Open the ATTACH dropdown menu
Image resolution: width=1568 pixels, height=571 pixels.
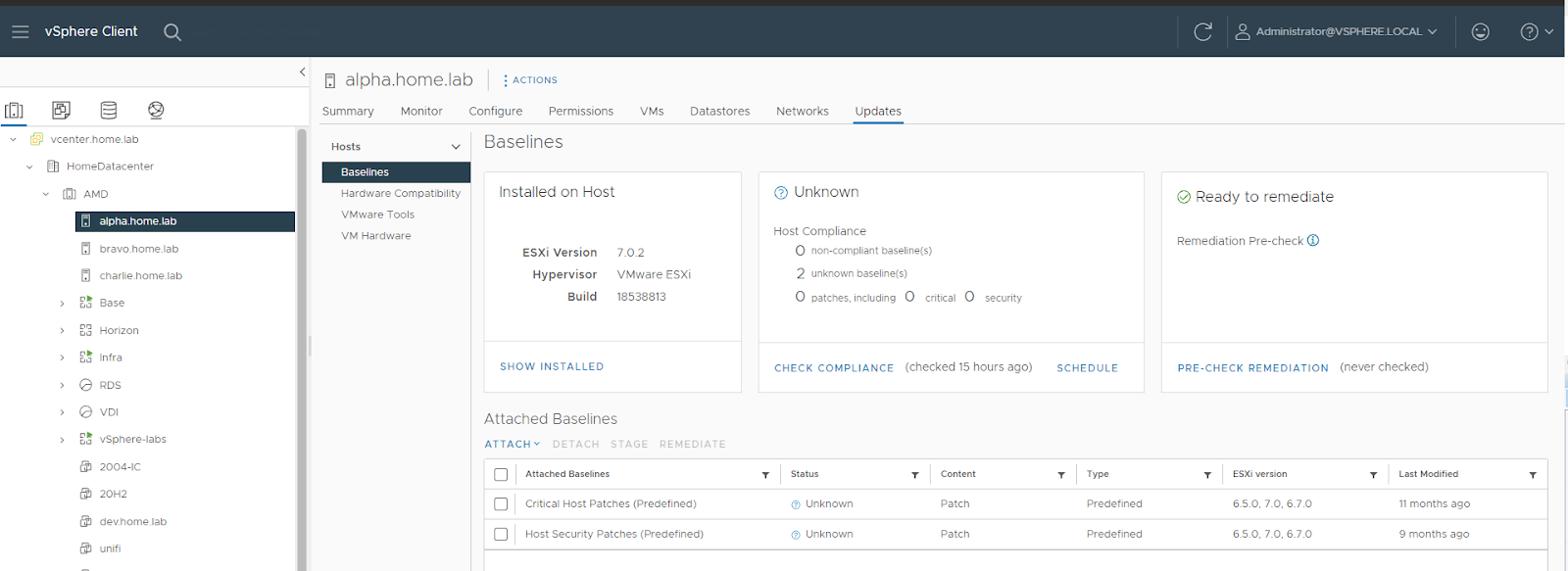(512, 444)
